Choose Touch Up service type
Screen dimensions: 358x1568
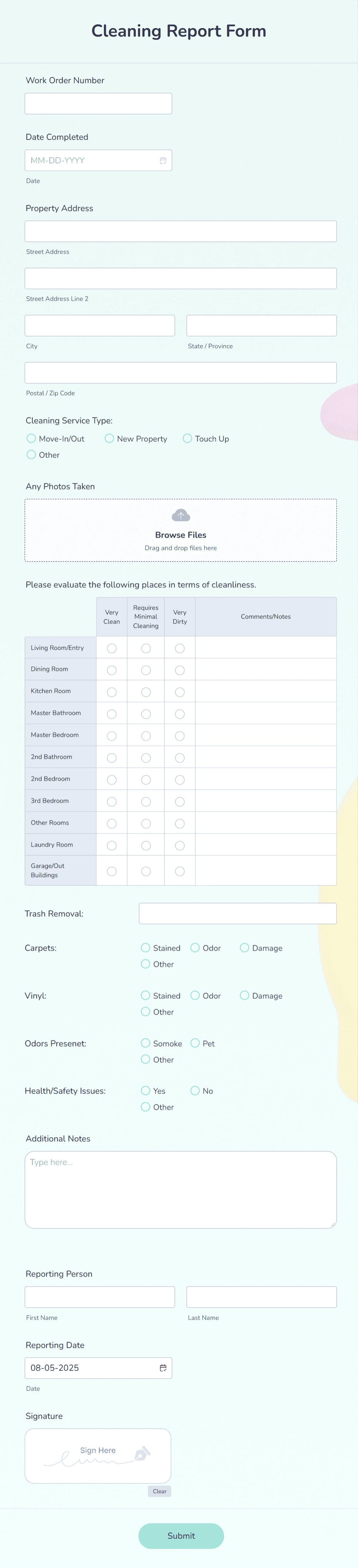tap(188, 438)
